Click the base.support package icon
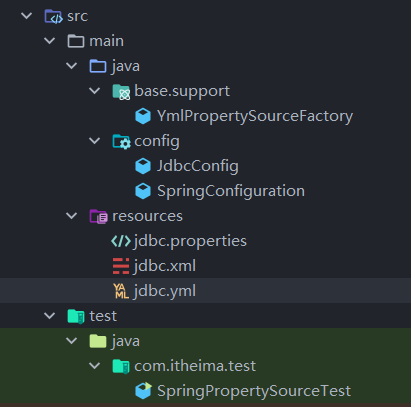411x407 pixels. coord(121,92)
